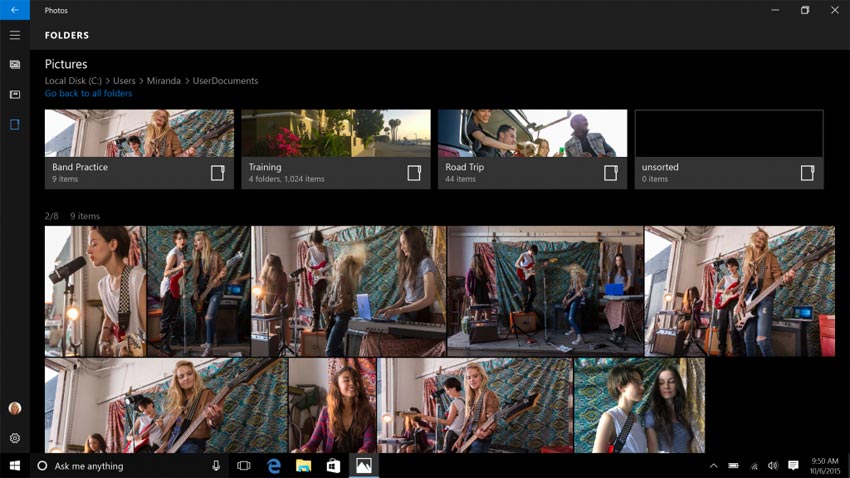Open the Road Trip folder
Viewport: 850px width, 478px height.
(532, 149)
